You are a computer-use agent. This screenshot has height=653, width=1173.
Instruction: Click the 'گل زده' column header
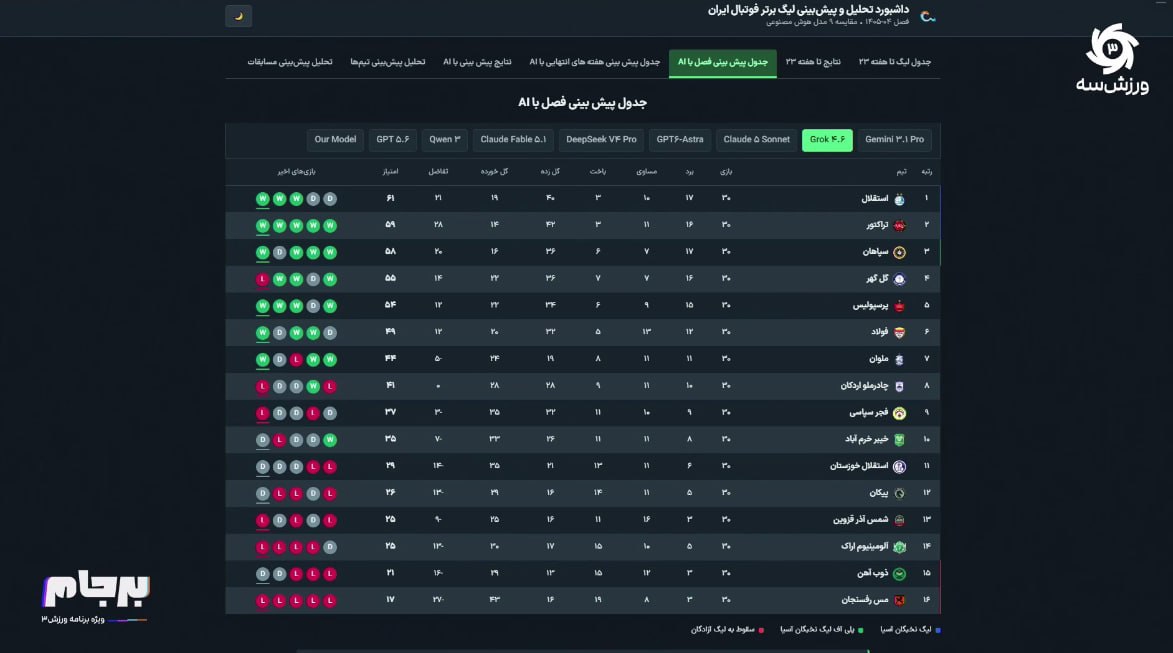pyautogui.click(x=550, y=172)
